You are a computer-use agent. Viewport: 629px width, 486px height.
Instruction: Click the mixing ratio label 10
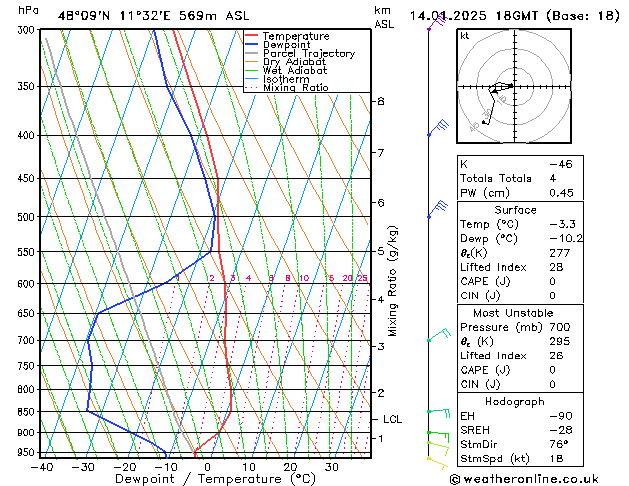coord(304,278)
